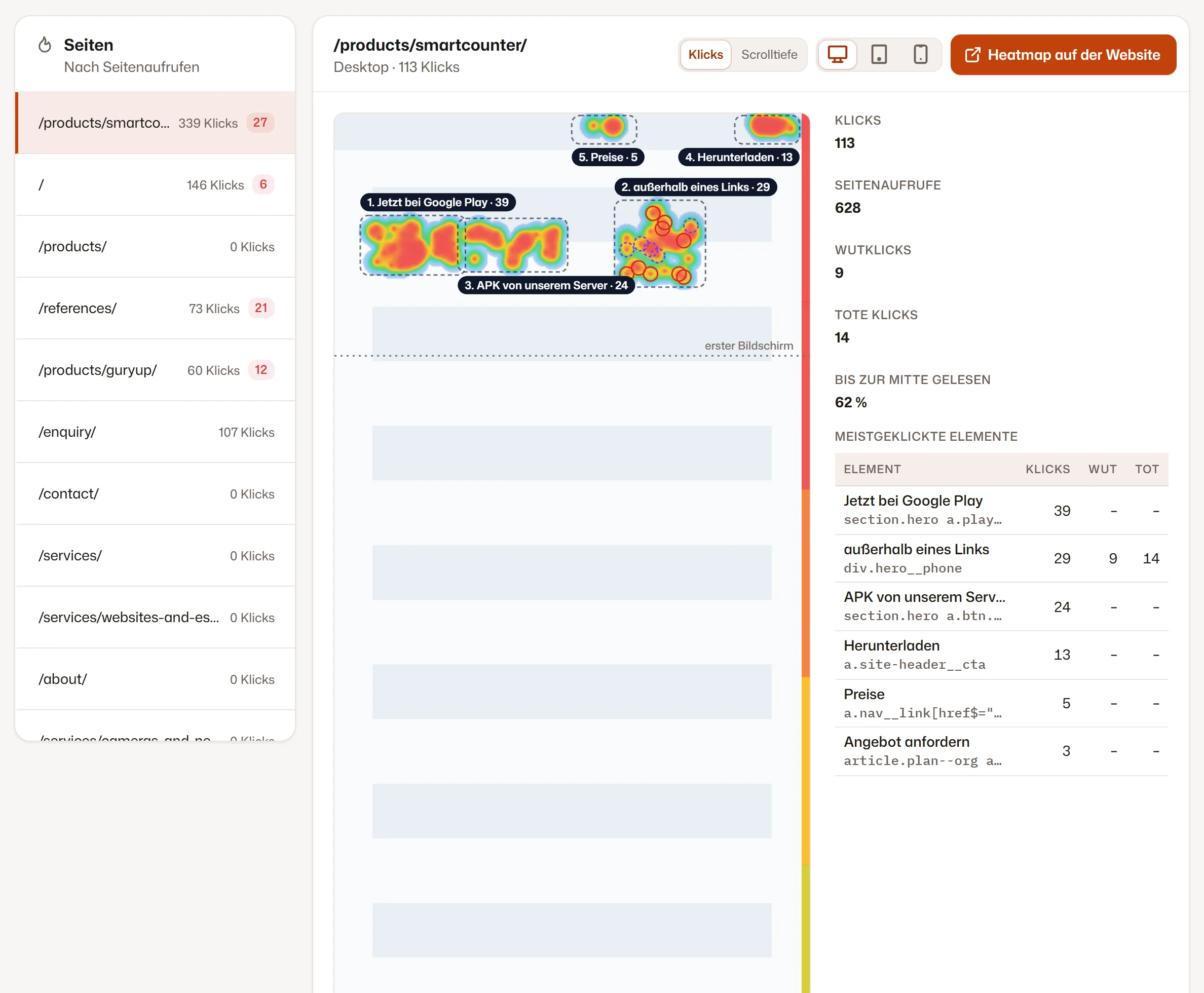Click the 21 badge on /references/
This screenshot has height=993, width=1204.
(261, 308)
